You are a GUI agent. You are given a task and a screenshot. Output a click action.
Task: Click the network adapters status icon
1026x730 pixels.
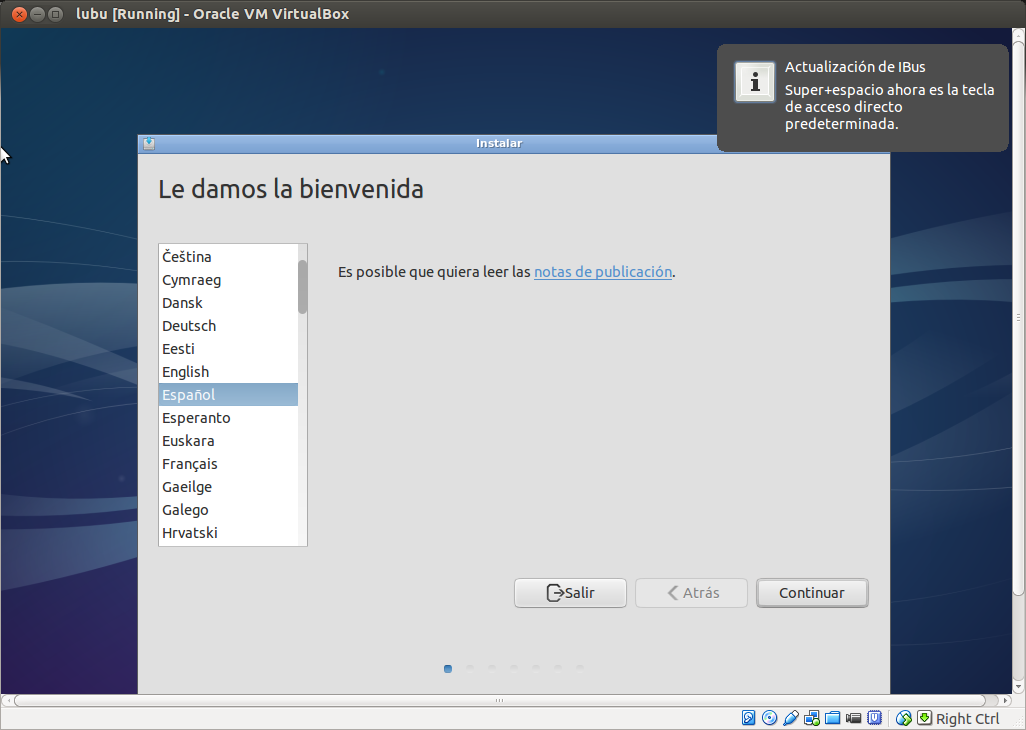812,718
